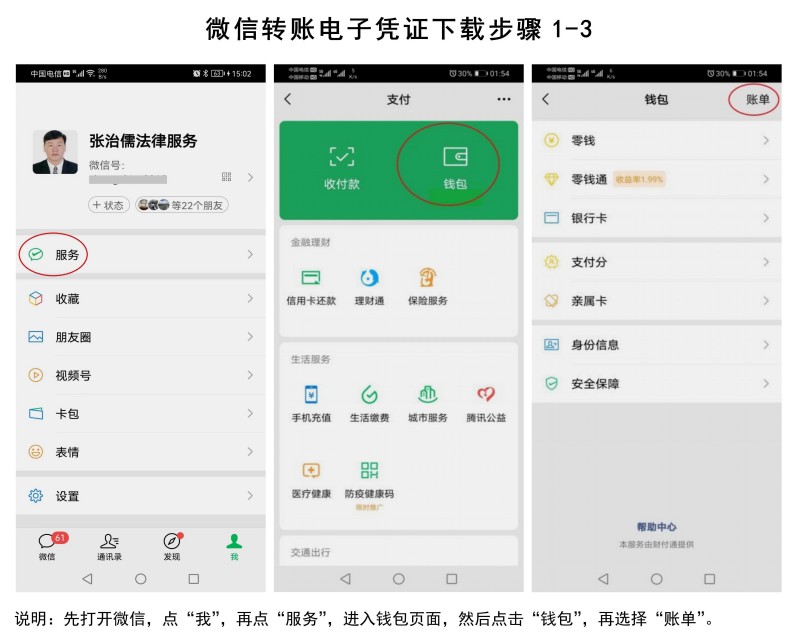Tap the 亲属卡 label text
800x640 pixels.
[589, 301]
